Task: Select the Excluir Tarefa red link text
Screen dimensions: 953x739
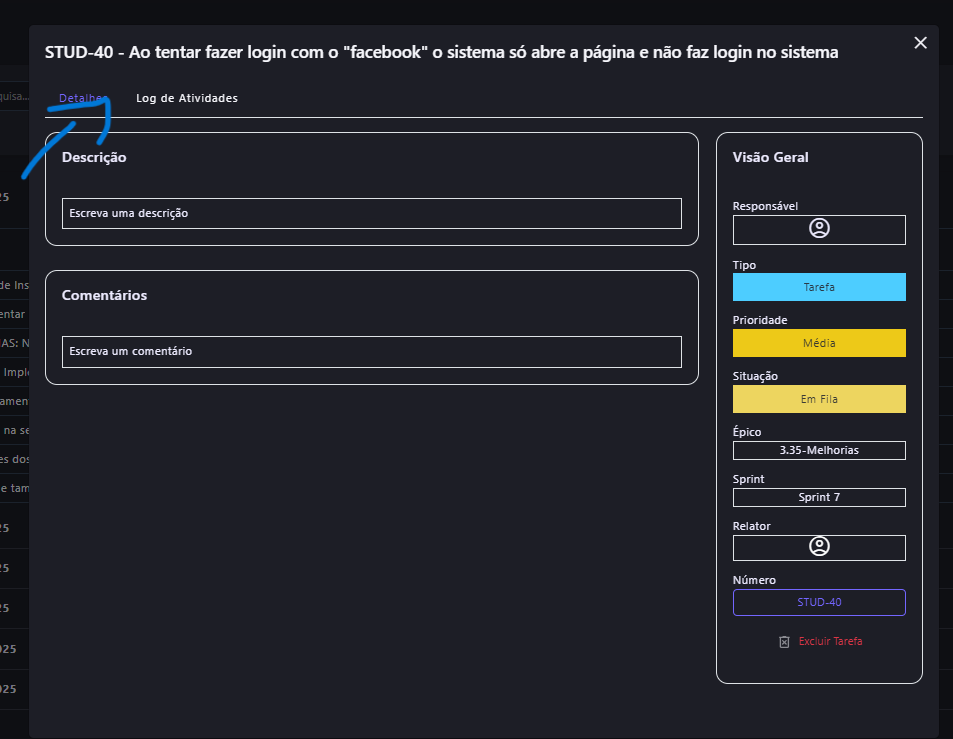Action: [x=830, y=641]
